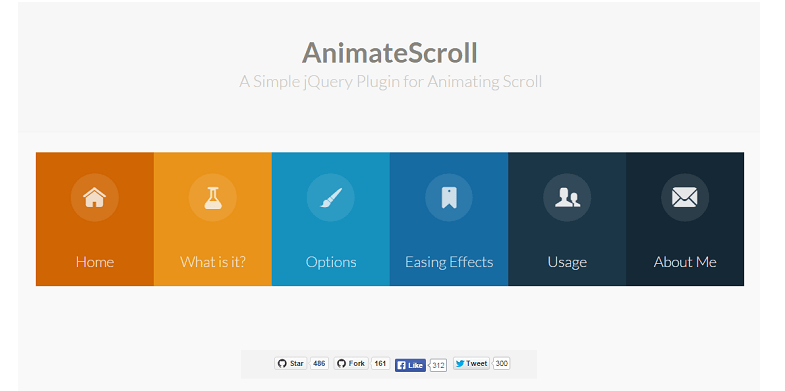
Task: Go to the Home label
Action: 95,262
